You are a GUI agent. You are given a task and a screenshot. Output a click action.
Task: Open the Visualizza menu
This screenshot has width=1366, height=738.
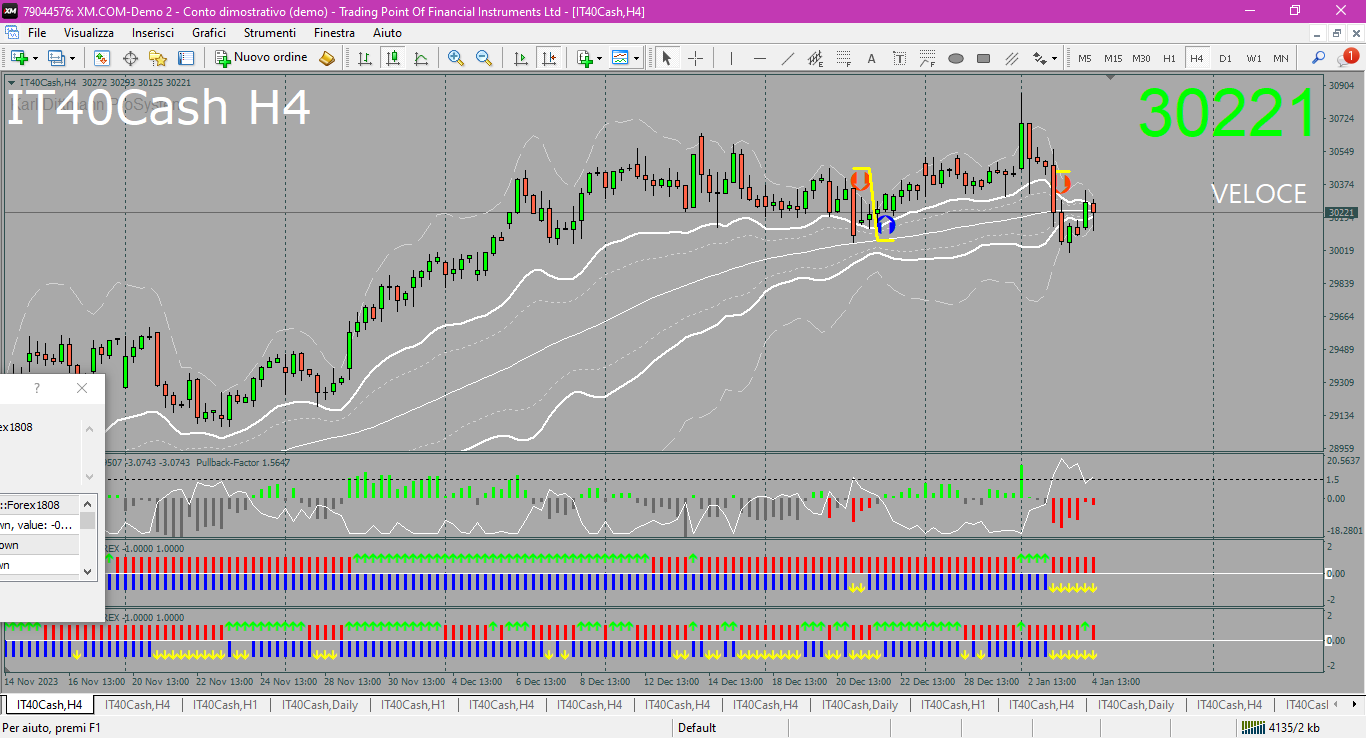coord(89,33)
